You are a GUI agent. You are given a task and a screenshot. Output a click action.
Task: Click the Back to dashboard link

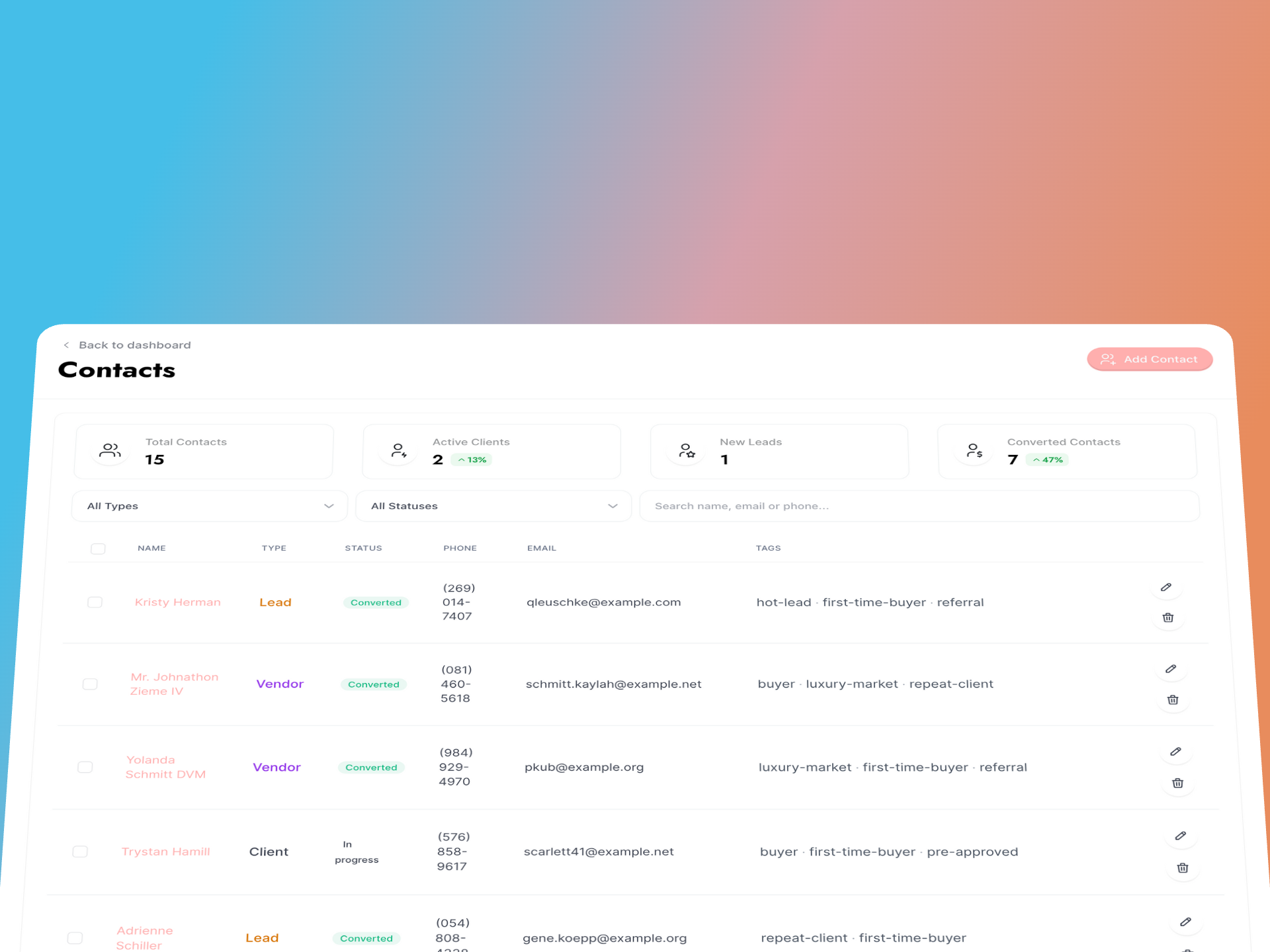(128, 345)
